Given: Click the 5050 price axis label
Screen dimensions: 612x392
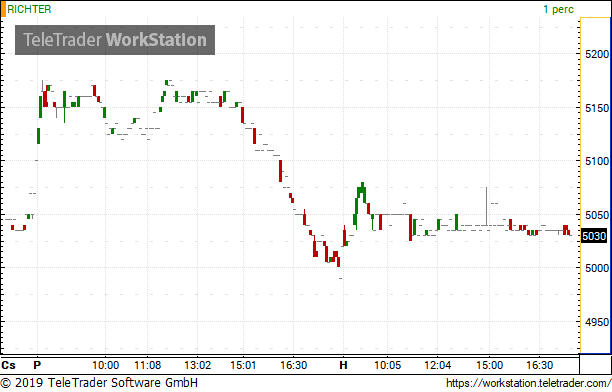Looking at the screenshot, I should [x=597, y=215].
